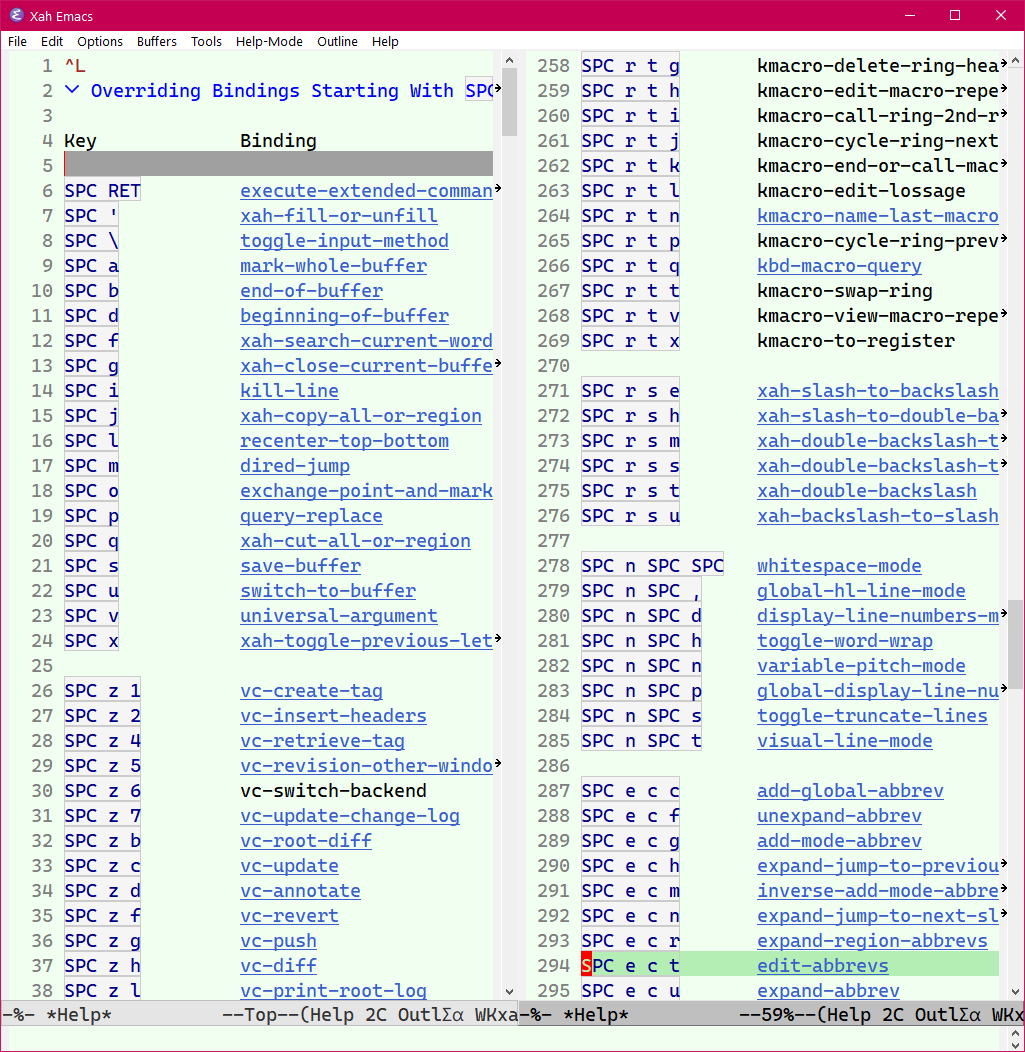Click the whitespace-mode link
This screenshot has height=1052, width=1025.
[x=839, y=566]
